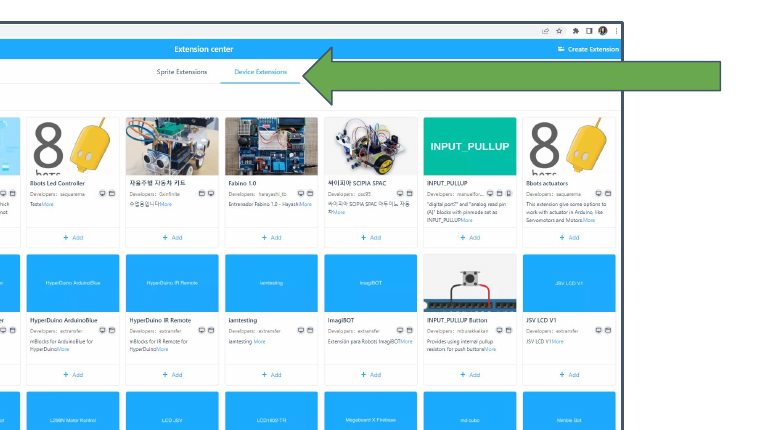Open More link in Fabino 1.0 description
The height and width of the screenshot is (430, 770).
point(305,204)
